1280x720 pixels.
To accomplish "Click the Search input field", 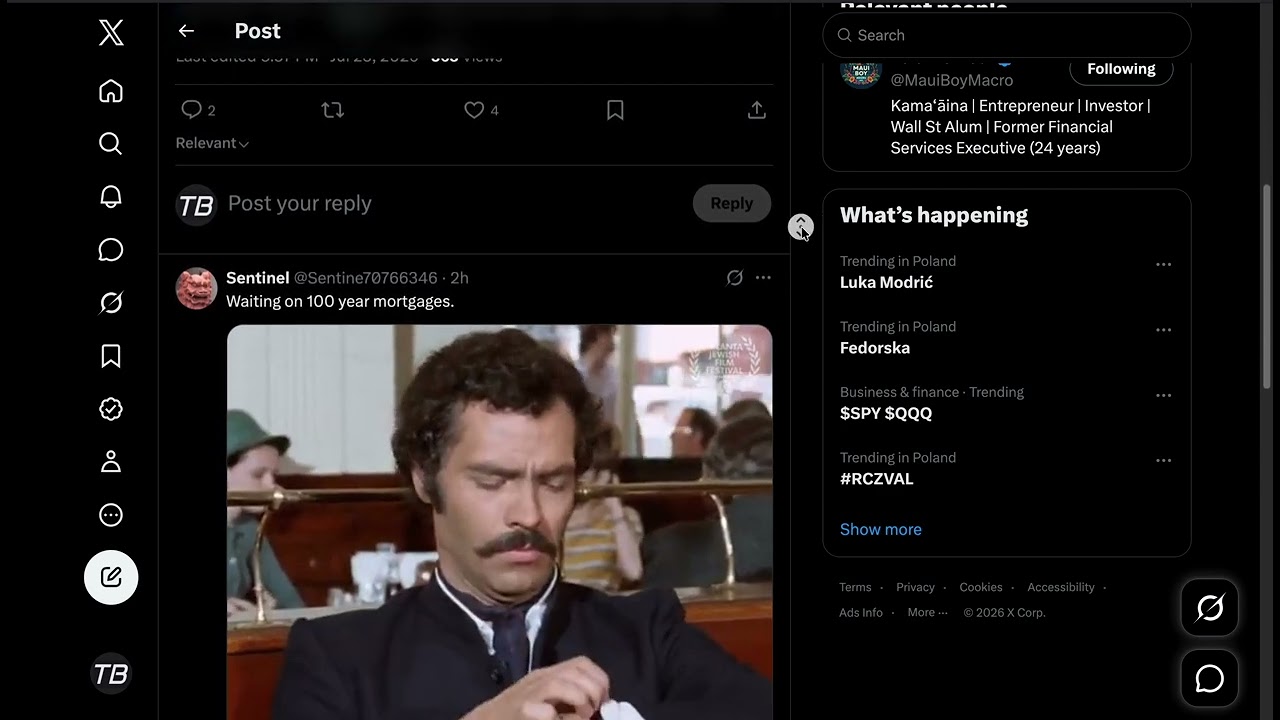I will (x=1007, y=35).
